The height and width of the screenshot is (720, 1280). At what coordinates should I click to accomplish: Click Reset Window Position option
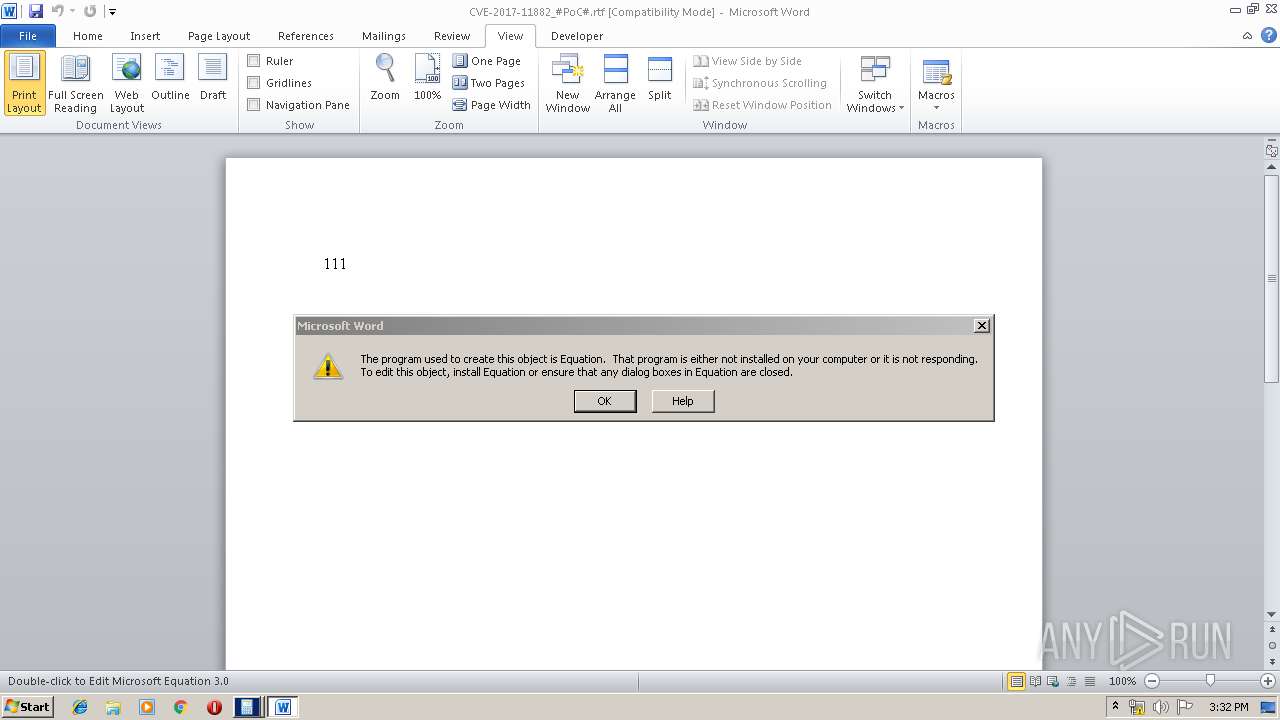(x=762, y=105)
